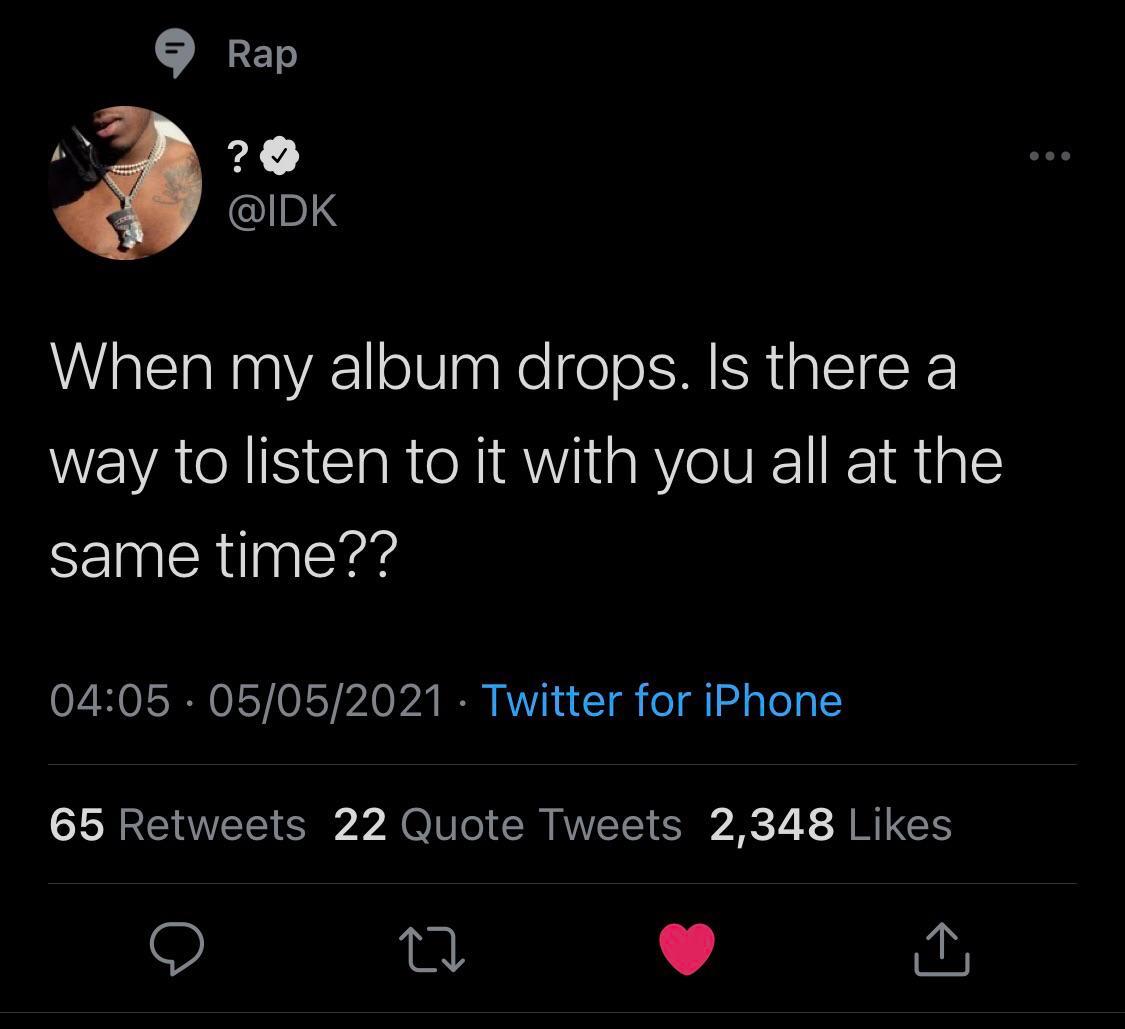This screenshot has width=1125, height=1029.
Task: Click the 05/05/2021 date
Action: [x=326, y=700]
